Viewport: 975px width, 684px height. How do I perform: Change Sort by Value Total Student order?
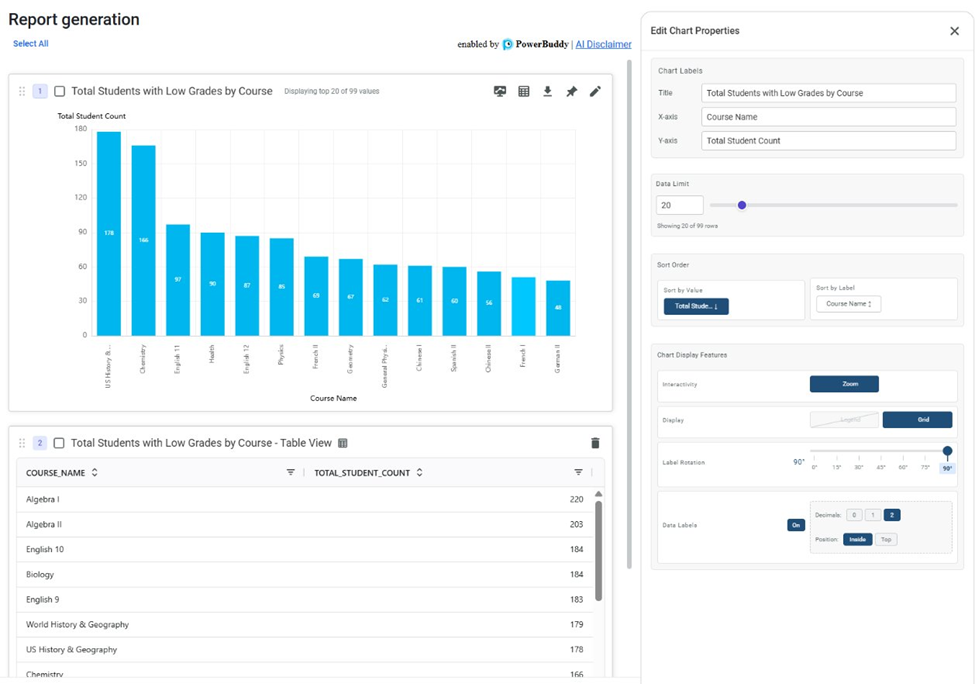696,306
